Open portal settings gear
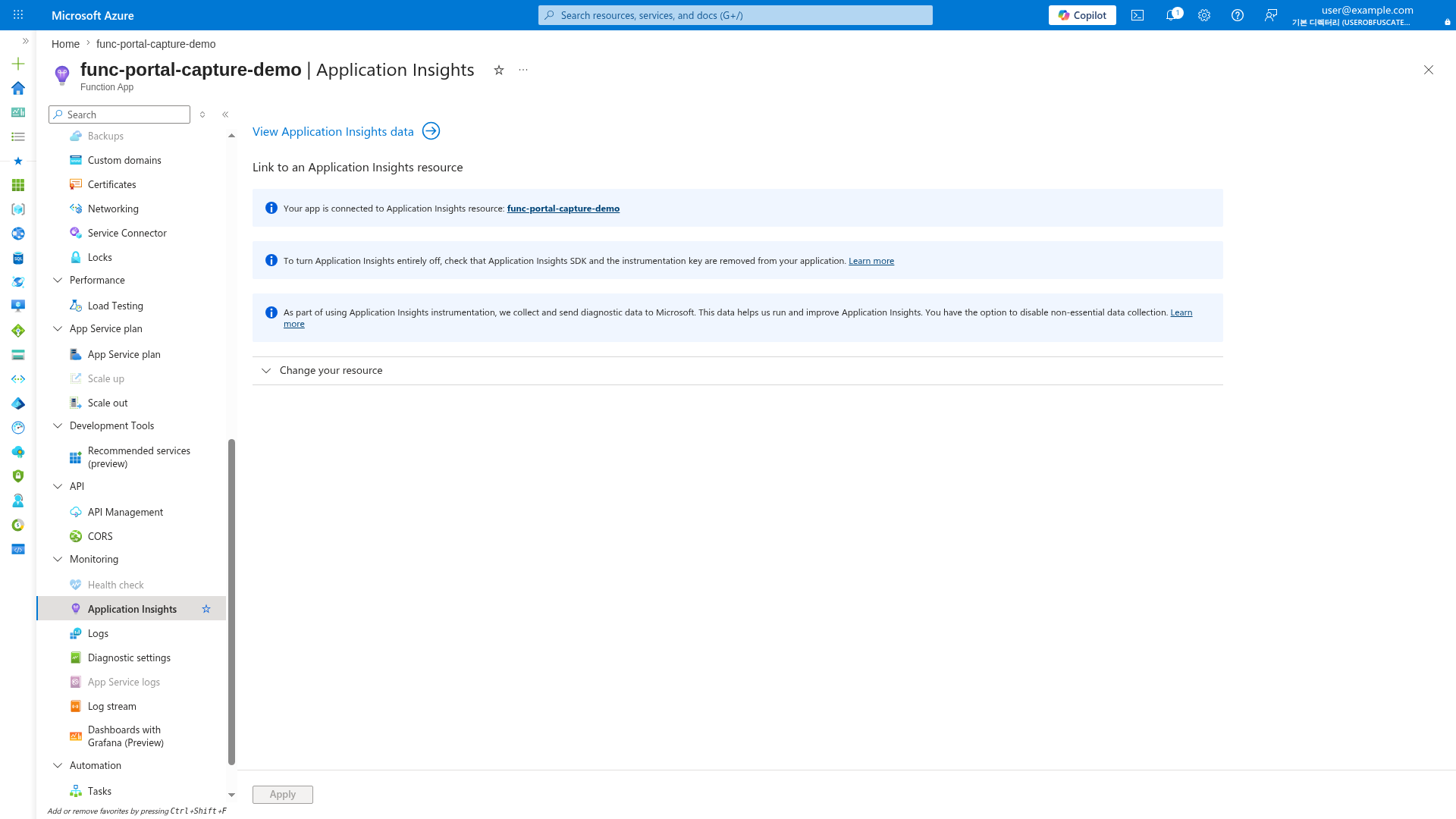Screen dimensions: 1456x819 [x=1204, y=15]
